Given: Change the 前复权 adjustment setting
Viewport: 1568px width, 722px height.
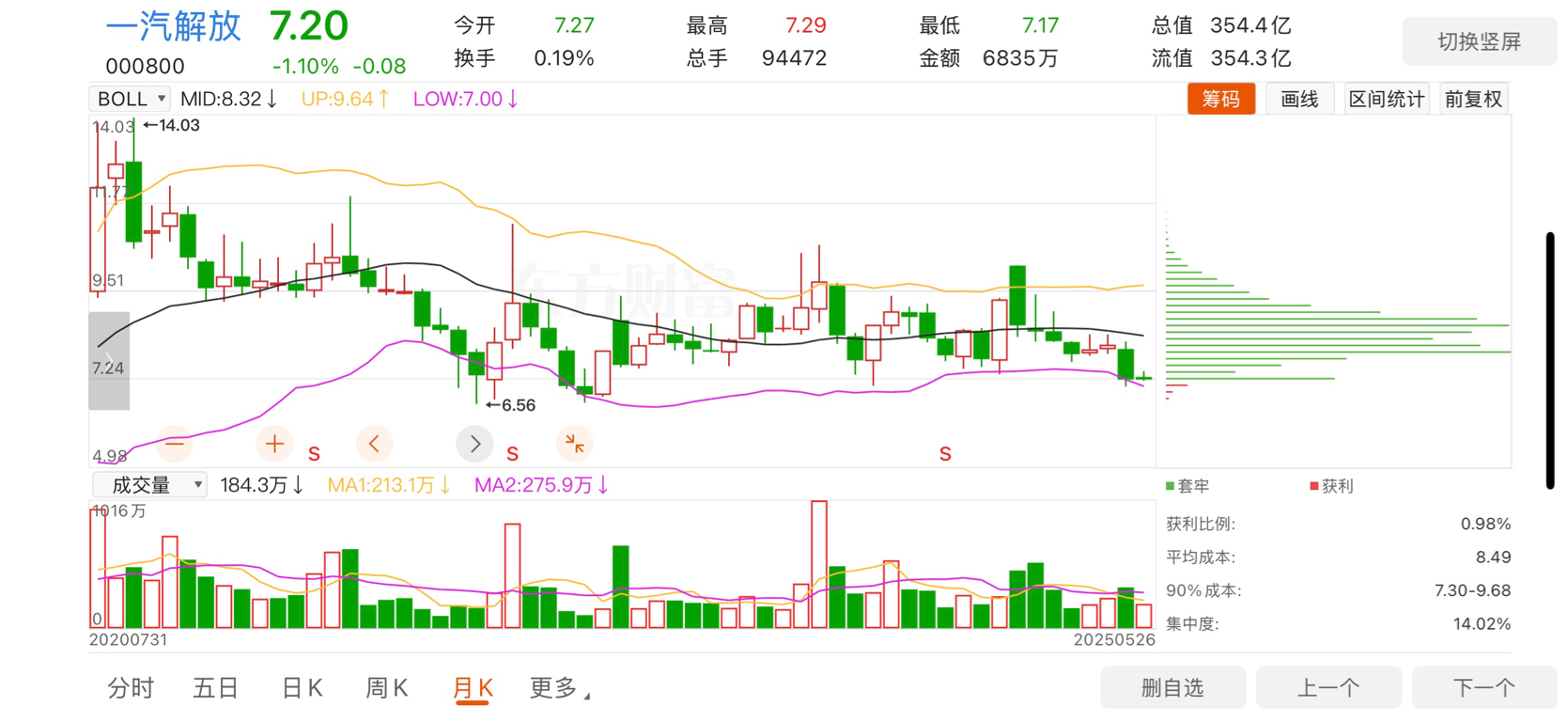Looking at the screenshot, I should tap(1474, 100).
